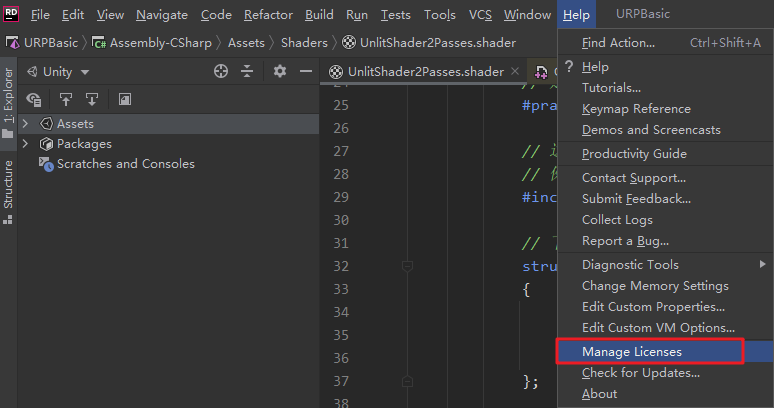Open the View menu

coord(110,15)
